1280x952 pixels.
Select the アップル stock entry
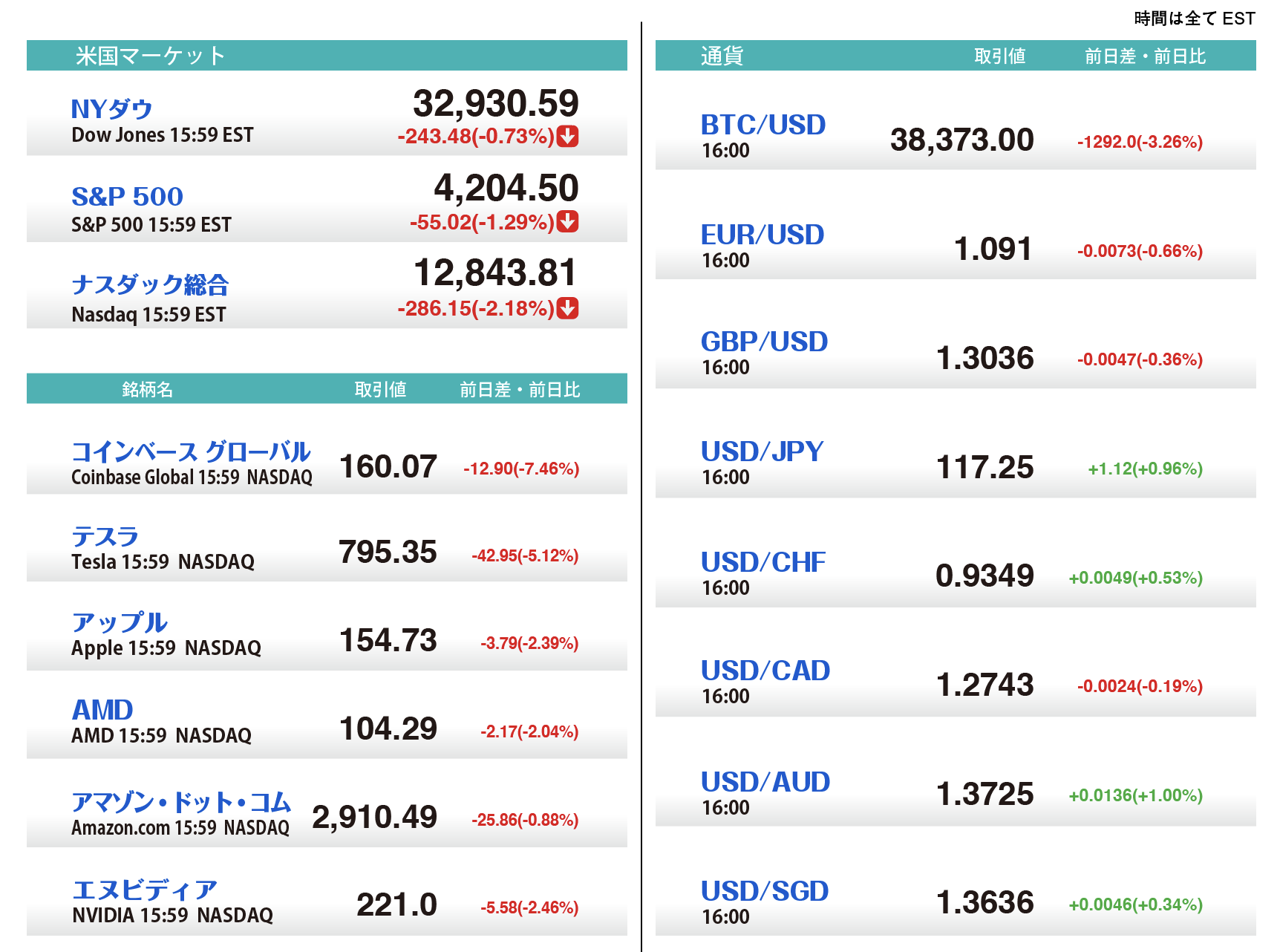(x=120, y=622)
